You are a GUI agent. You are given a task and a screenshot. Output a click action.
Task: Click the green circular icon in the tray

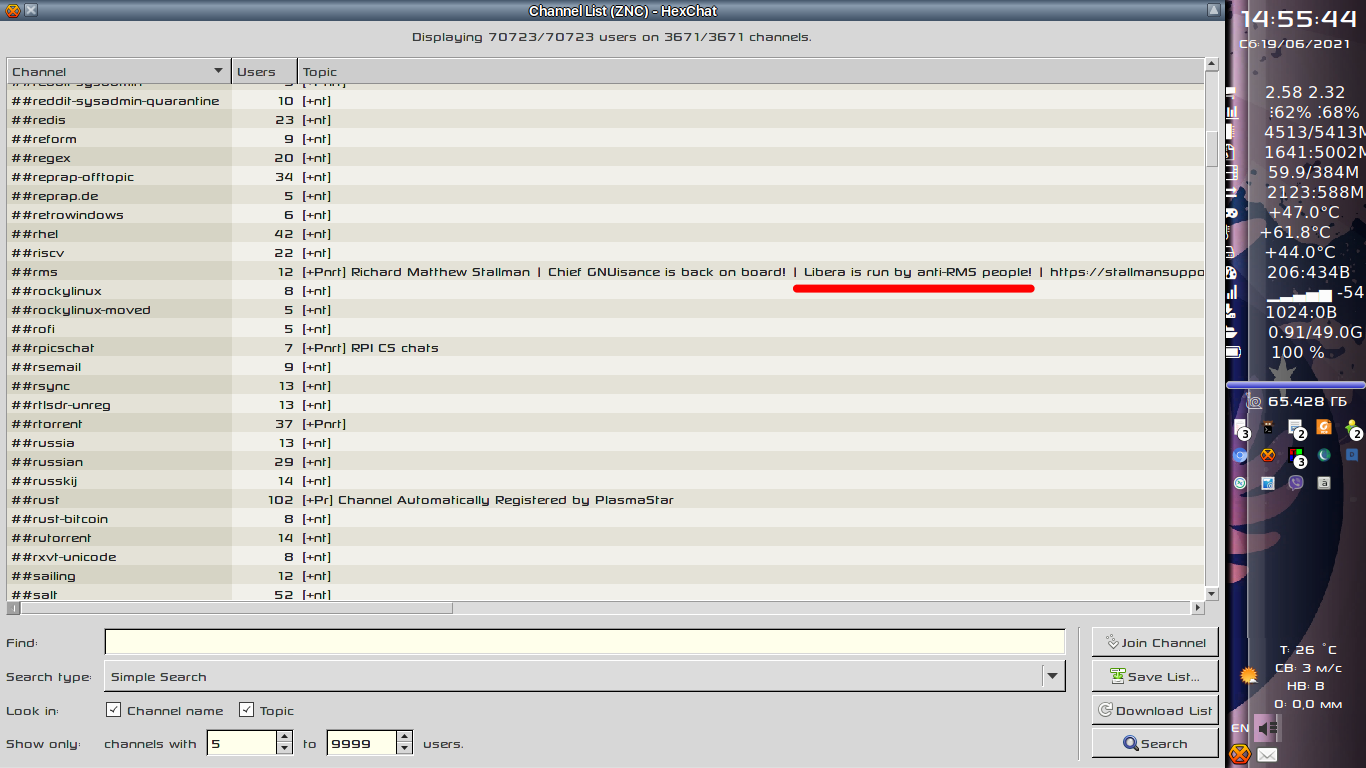point(1240,483)
